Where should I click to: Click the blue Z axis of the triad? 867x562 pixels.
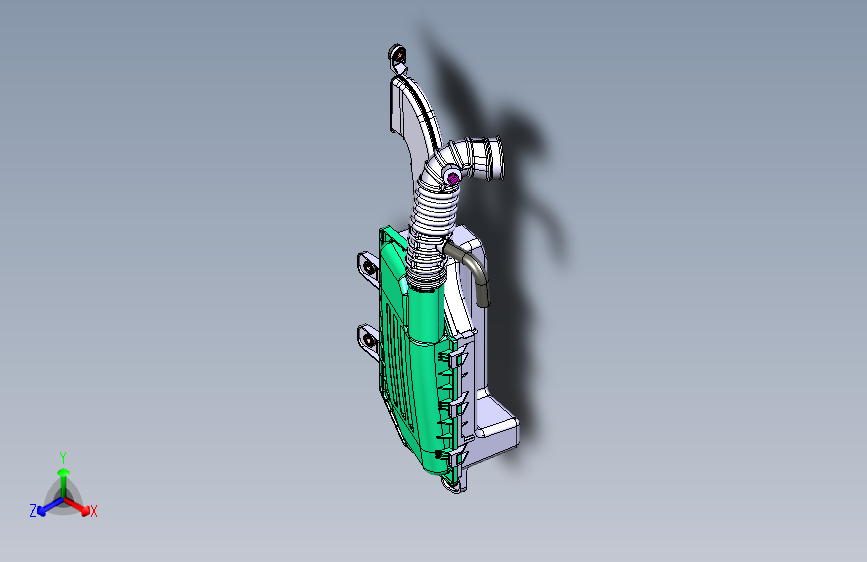pos(50,506)
